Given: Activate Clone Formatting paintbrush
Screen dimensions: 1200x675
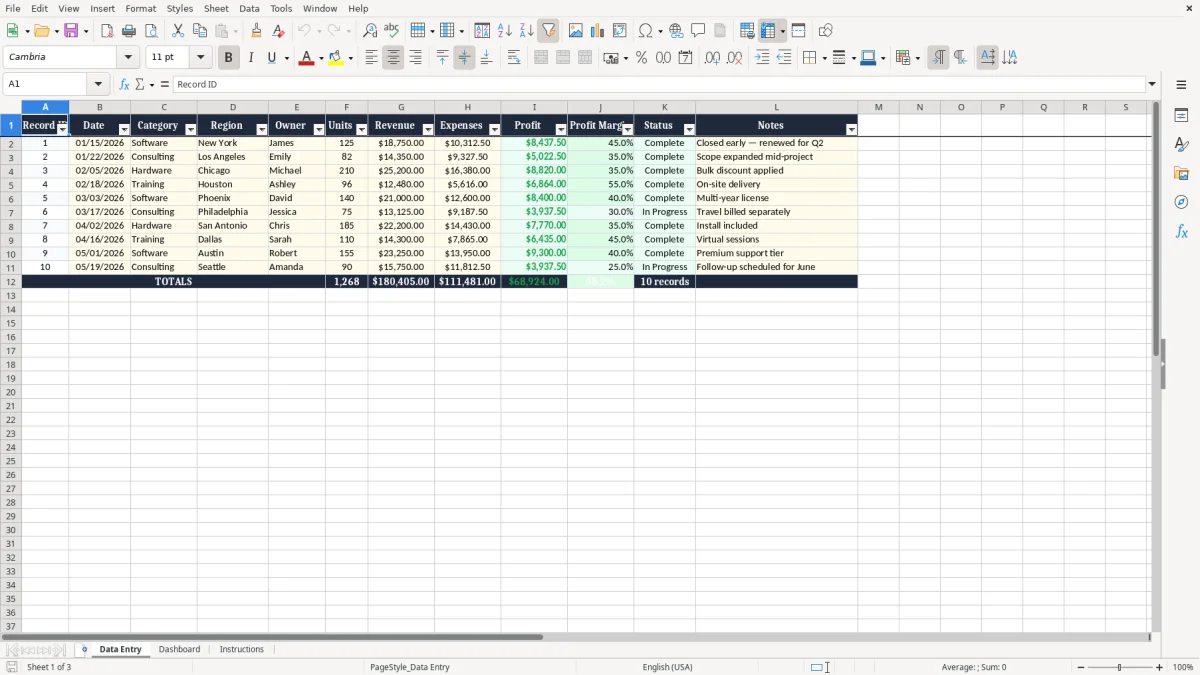Looking at the screenshot, I should point(256,31).
